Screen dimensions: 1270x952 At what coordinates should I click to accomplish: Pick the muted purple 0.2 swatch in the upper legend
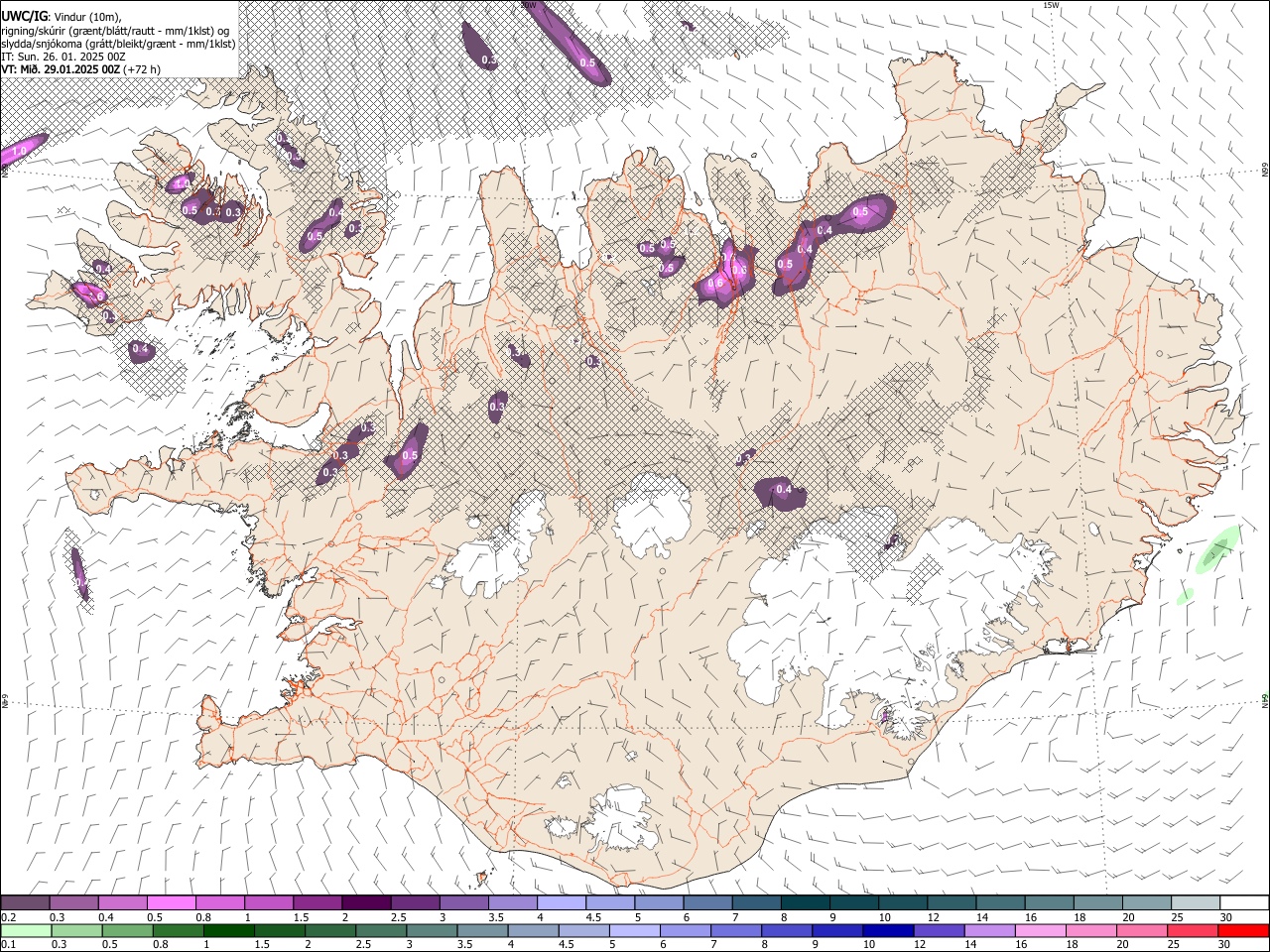25,902
